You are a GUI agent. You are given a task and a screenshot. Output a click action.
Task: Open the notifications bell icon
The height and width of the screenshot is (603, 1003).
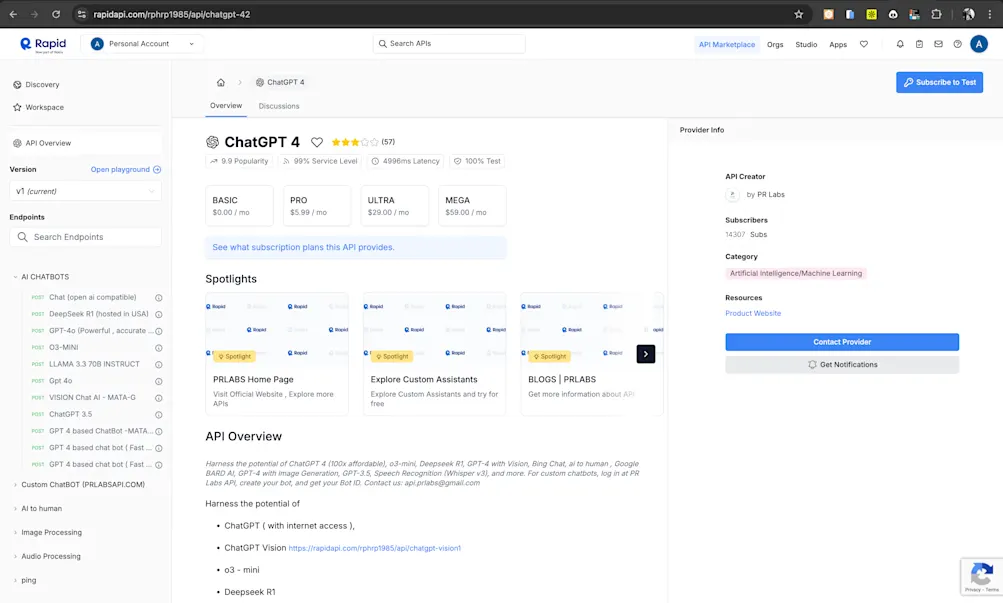(x=900, y=44)
